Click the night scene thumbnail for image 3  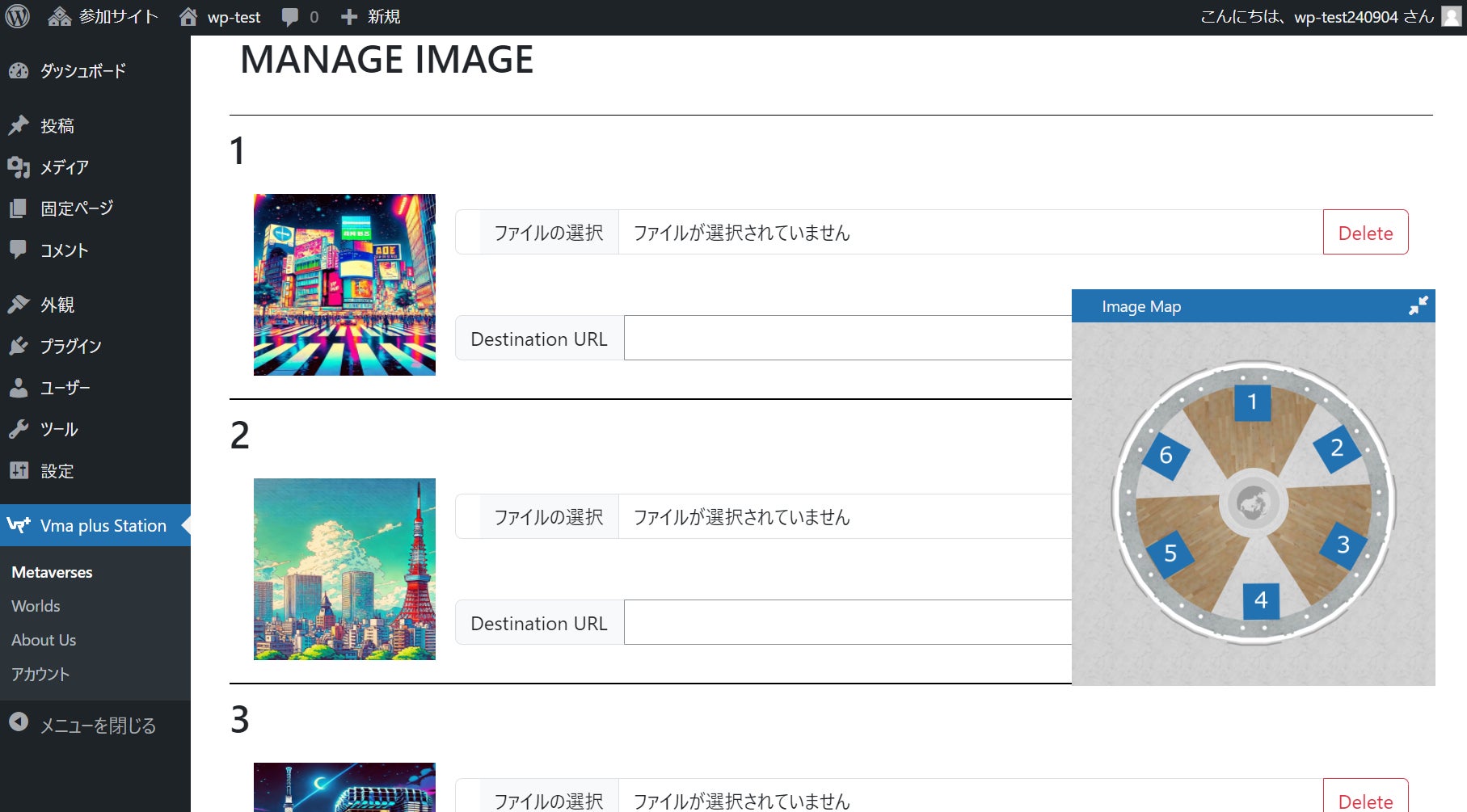[344, 788]
